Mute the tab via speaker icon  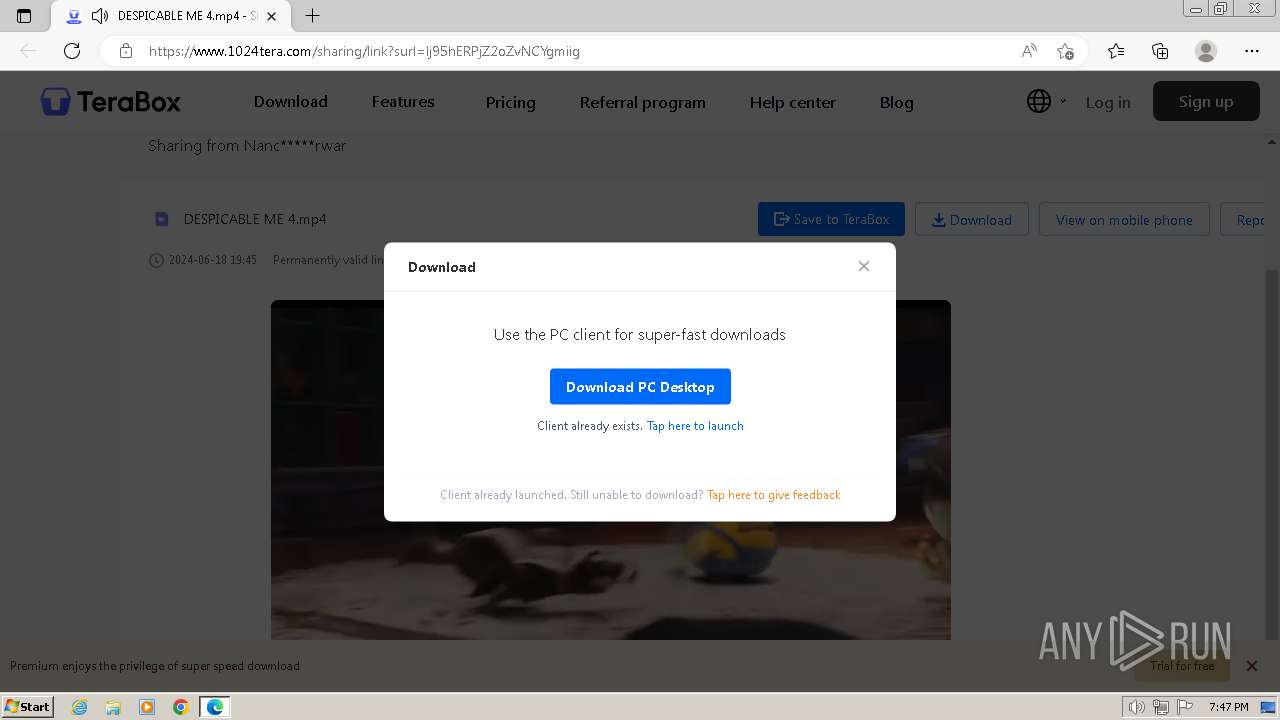(x=99, y=16)
